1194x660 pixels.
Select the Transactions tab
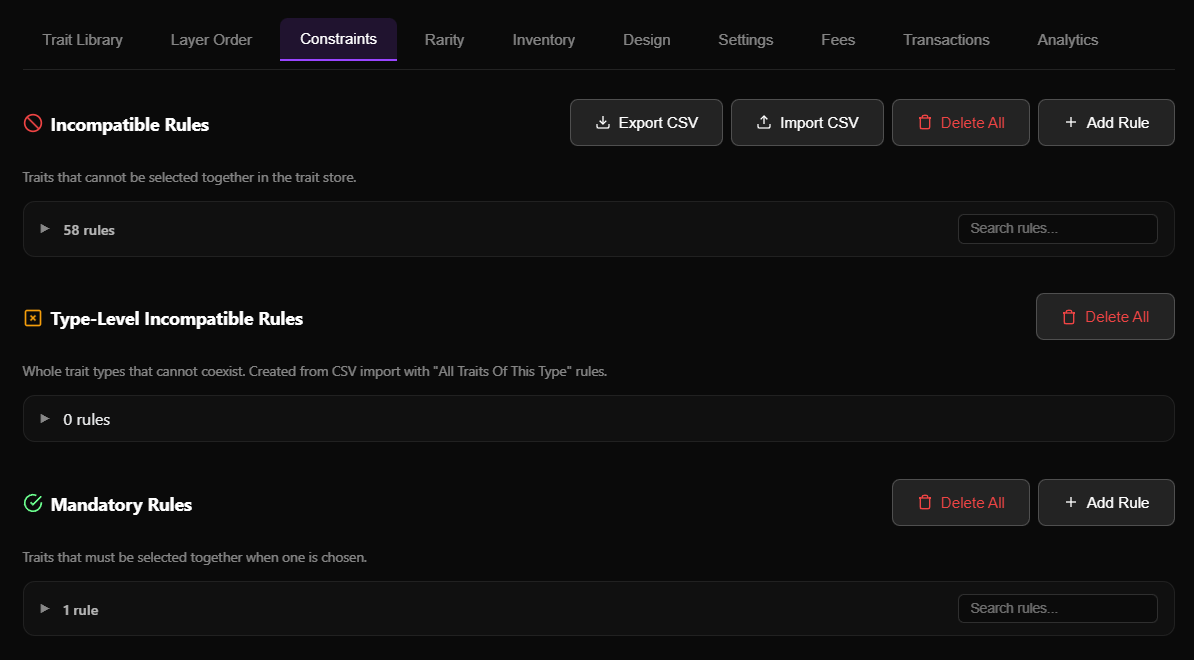946,40
